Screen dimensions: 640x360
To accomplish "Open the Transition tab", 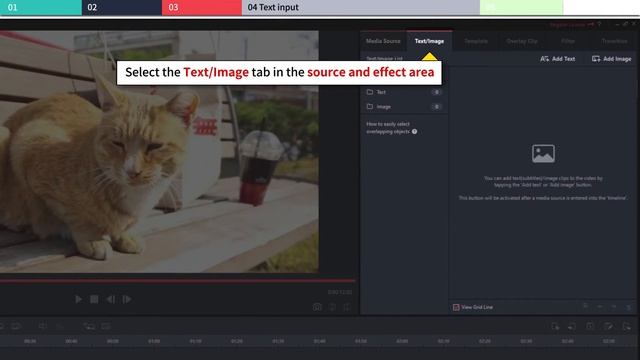I will pos(614,41).
